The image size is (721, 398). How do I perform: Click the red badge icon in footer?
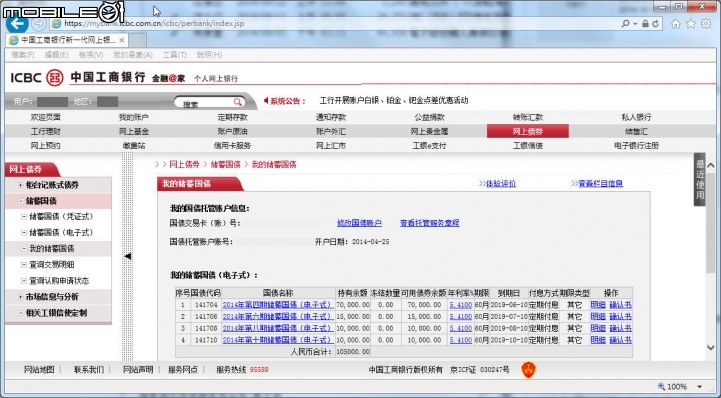[528, 370]
